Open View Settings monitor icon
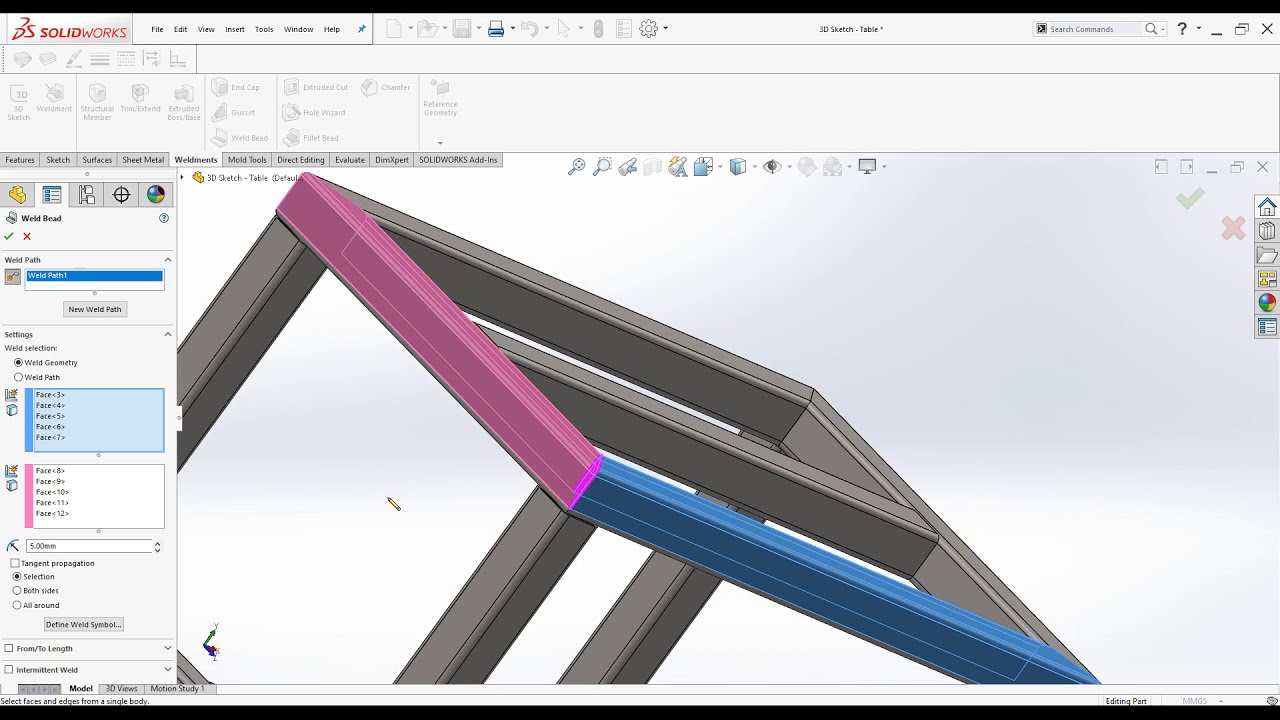The width and height of the screenshot is (1280, 720). [x=867, y=167]
